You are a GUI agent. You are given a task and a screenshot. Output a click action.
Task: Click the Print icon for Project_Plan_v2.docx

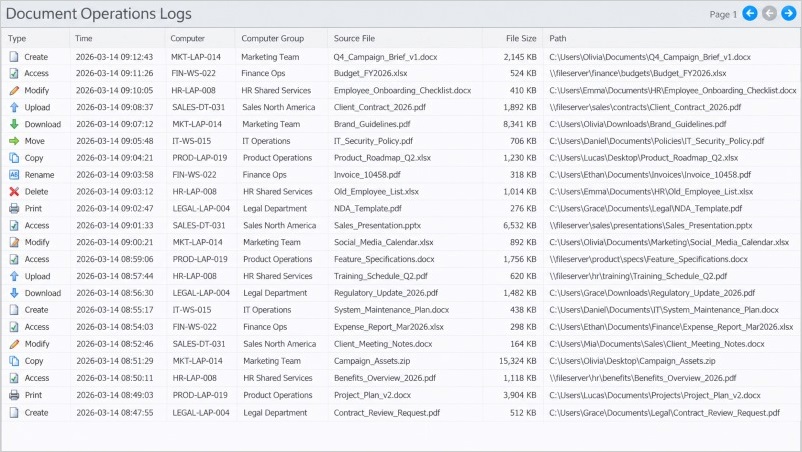14,395
